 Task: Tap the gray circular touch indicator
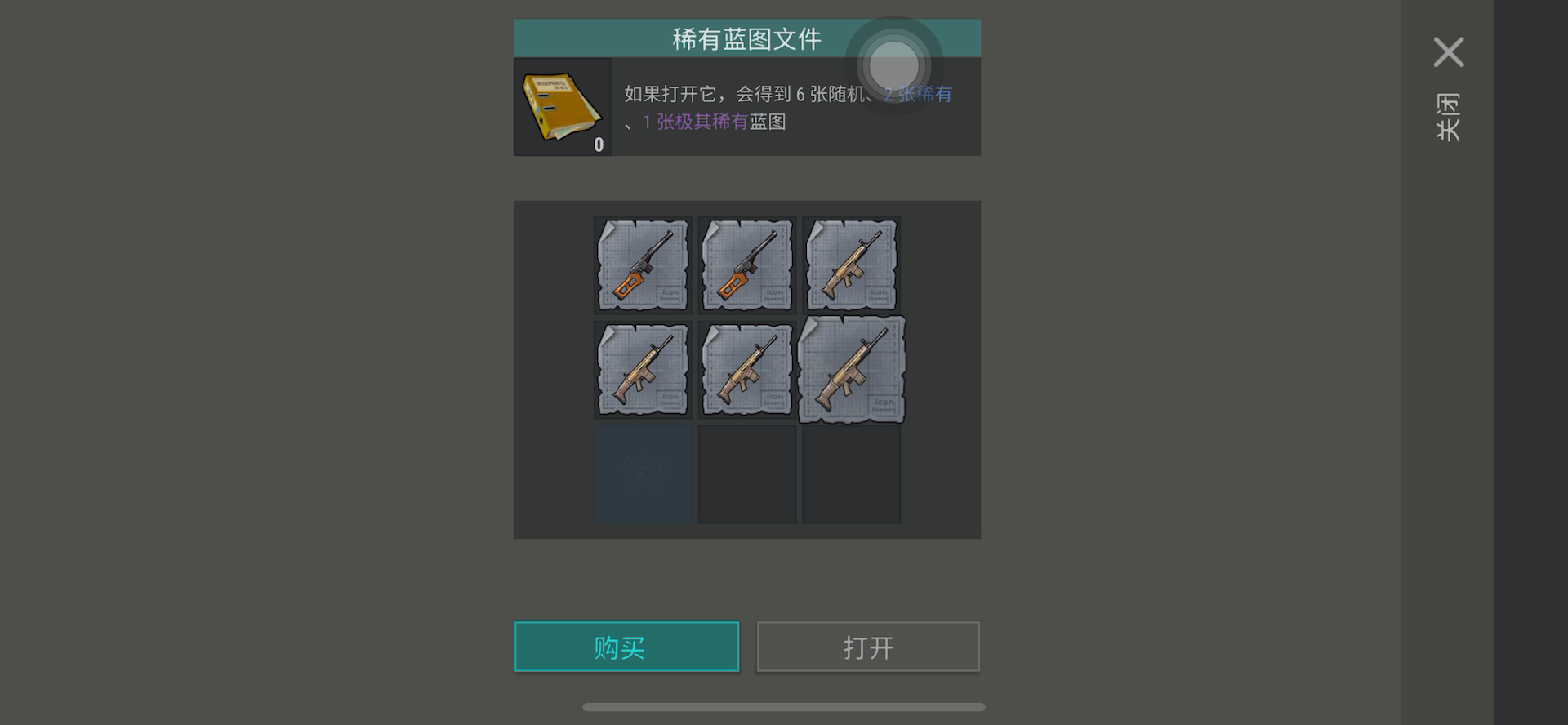(x=893, y=65)
